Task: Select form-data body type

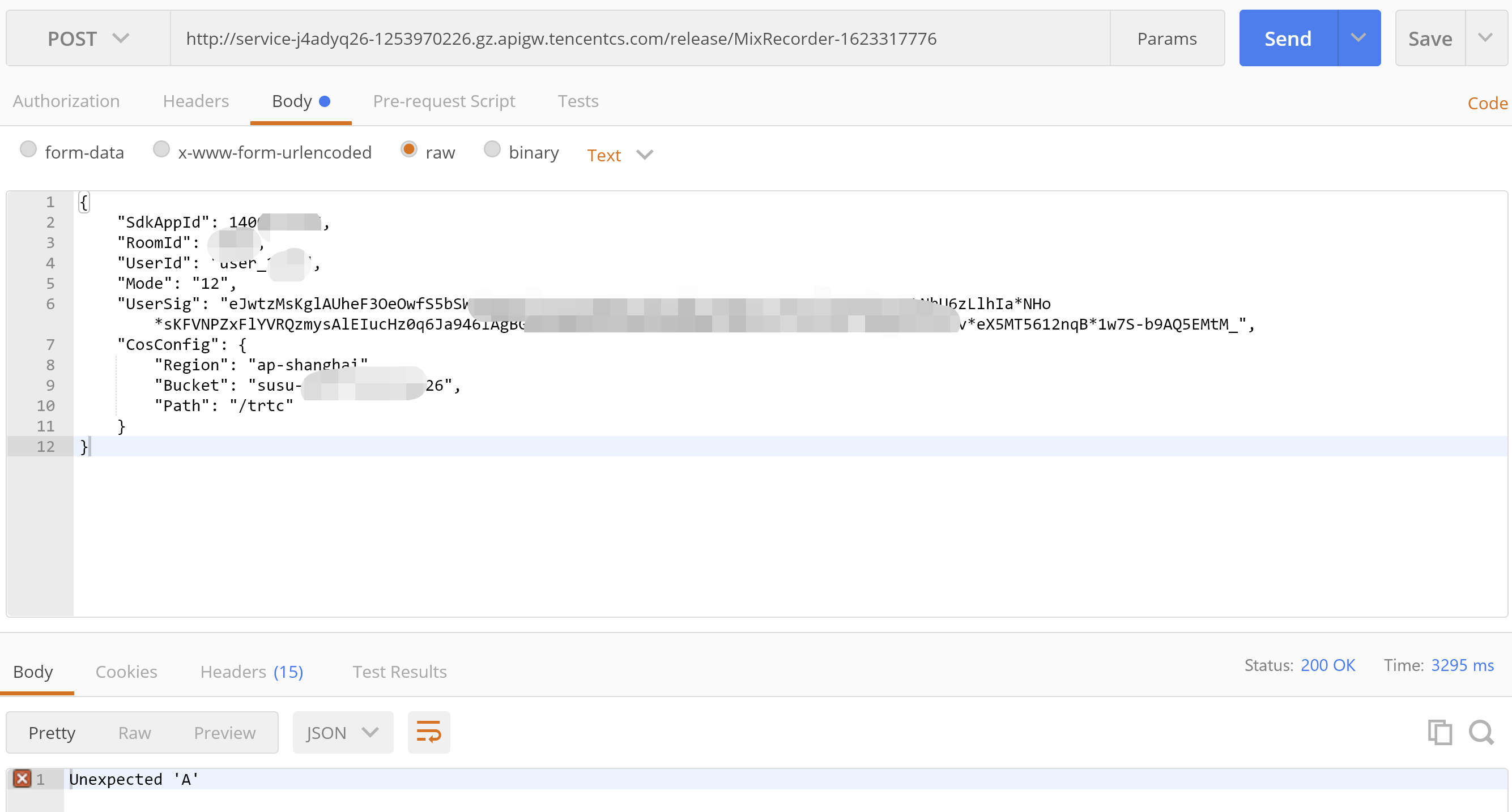Action: [x=28, y=149]
